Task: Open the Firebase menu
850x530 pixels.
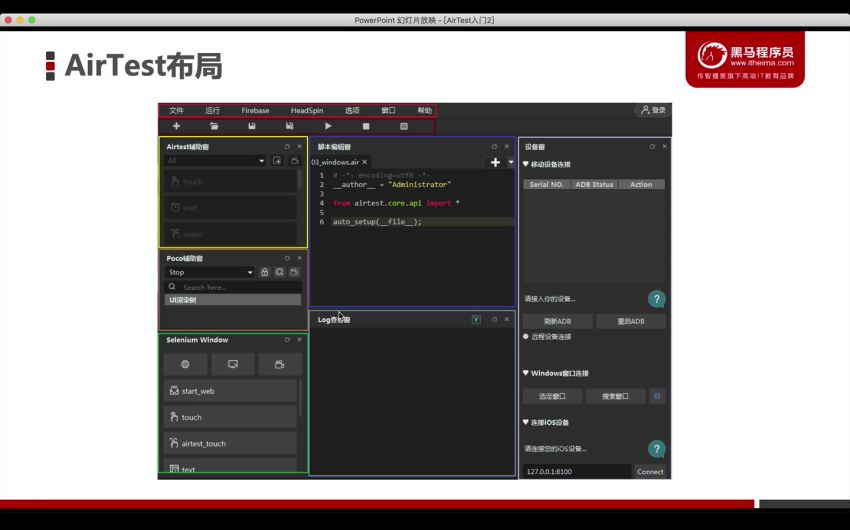Action: 255,111
